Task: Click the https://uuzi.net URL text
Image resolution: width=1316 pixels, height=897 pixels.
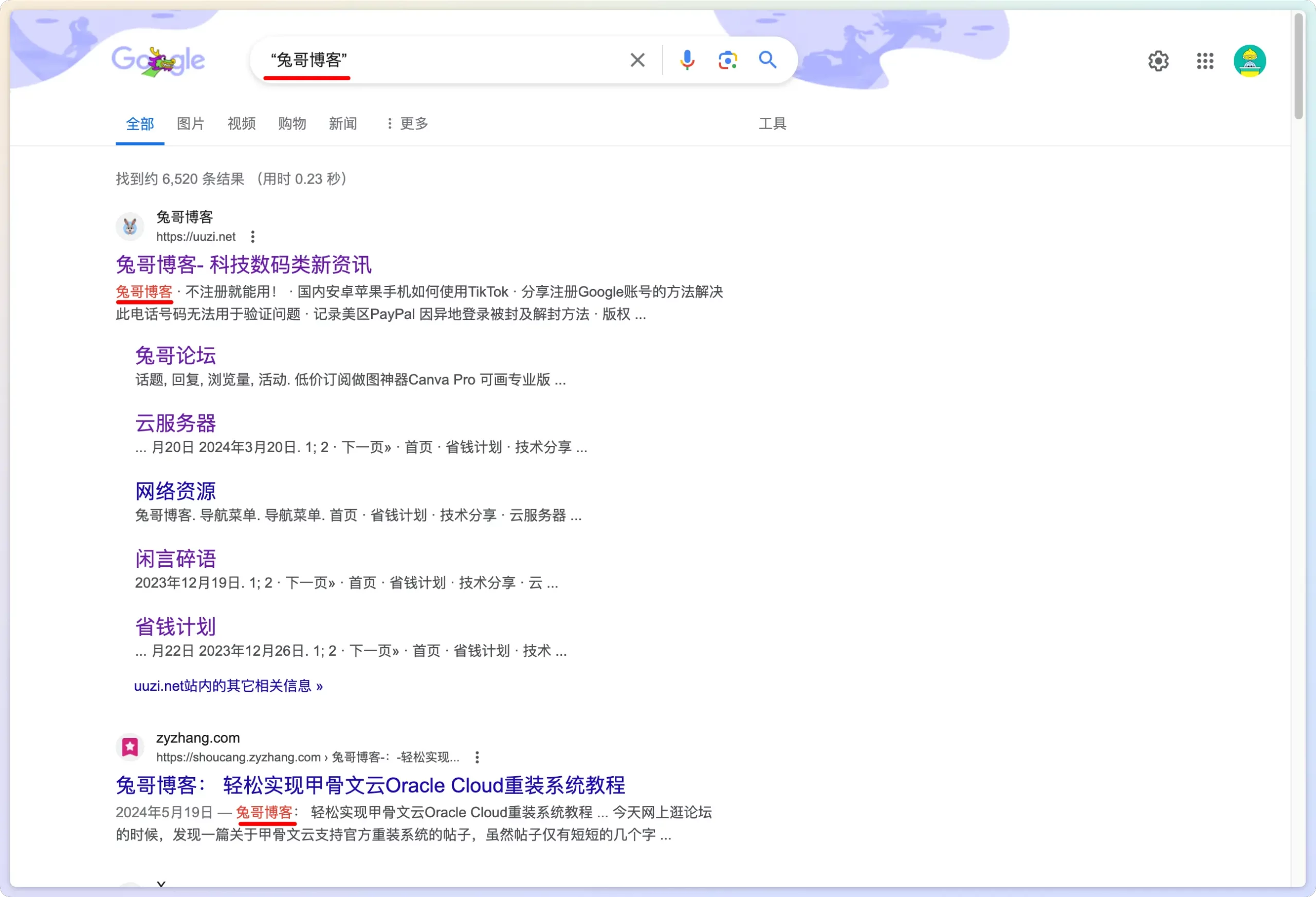Action: point(196,237)
